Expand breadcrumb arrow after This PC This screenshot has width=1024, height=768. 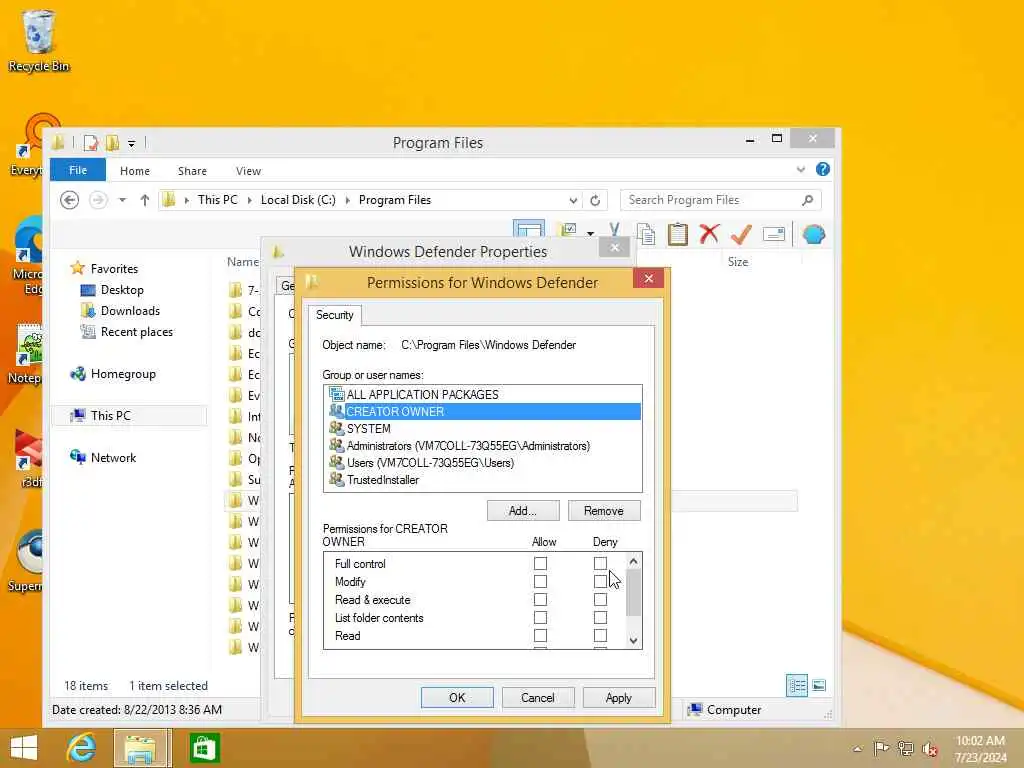click(x=249, y=200)
